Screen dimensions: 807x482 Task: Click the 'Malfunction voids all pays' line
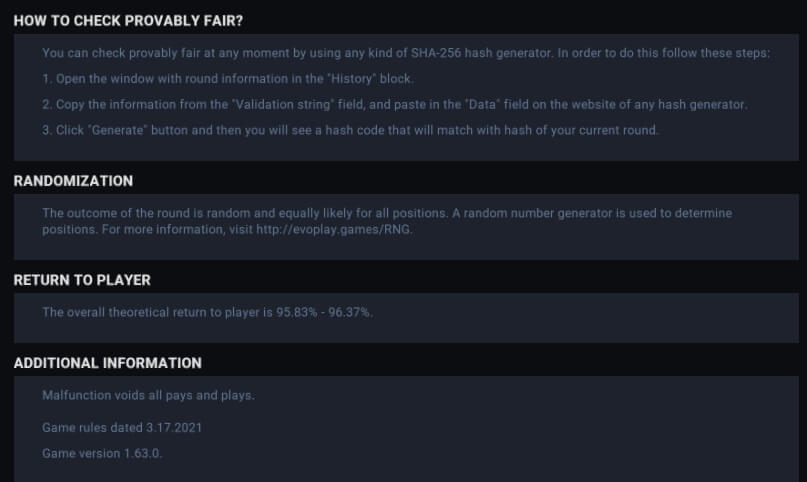point(148,395)
